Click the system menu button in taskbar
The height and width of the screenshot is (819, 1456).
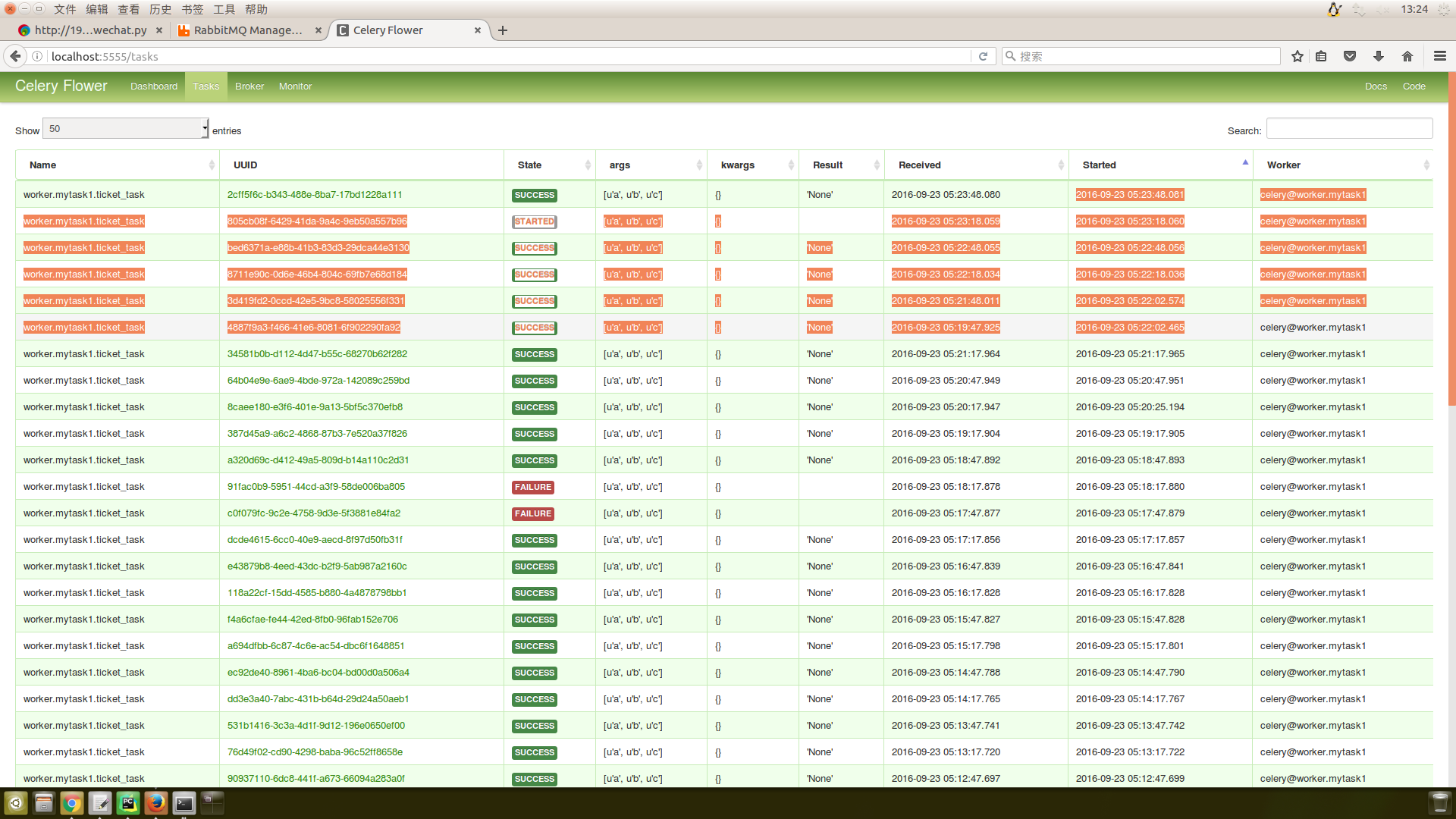pos(16,803)
